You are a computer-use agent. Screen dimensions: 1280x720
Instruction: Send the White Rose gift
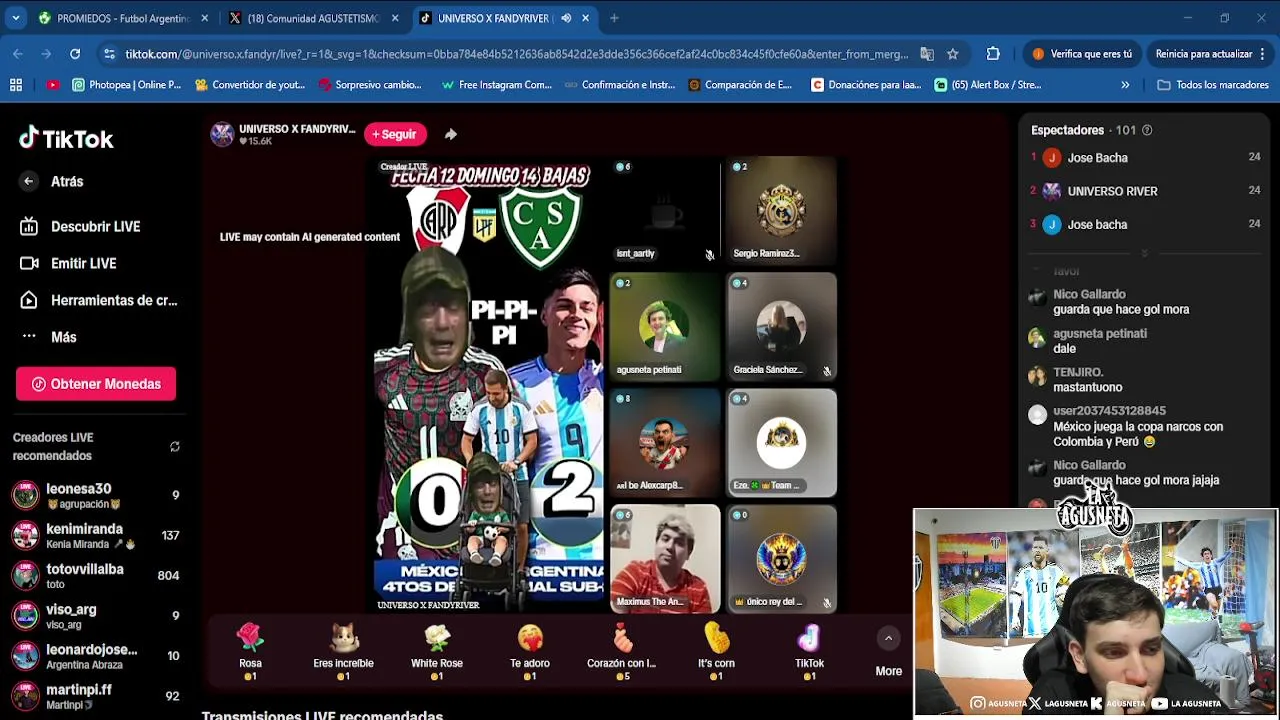pos(437,652)
